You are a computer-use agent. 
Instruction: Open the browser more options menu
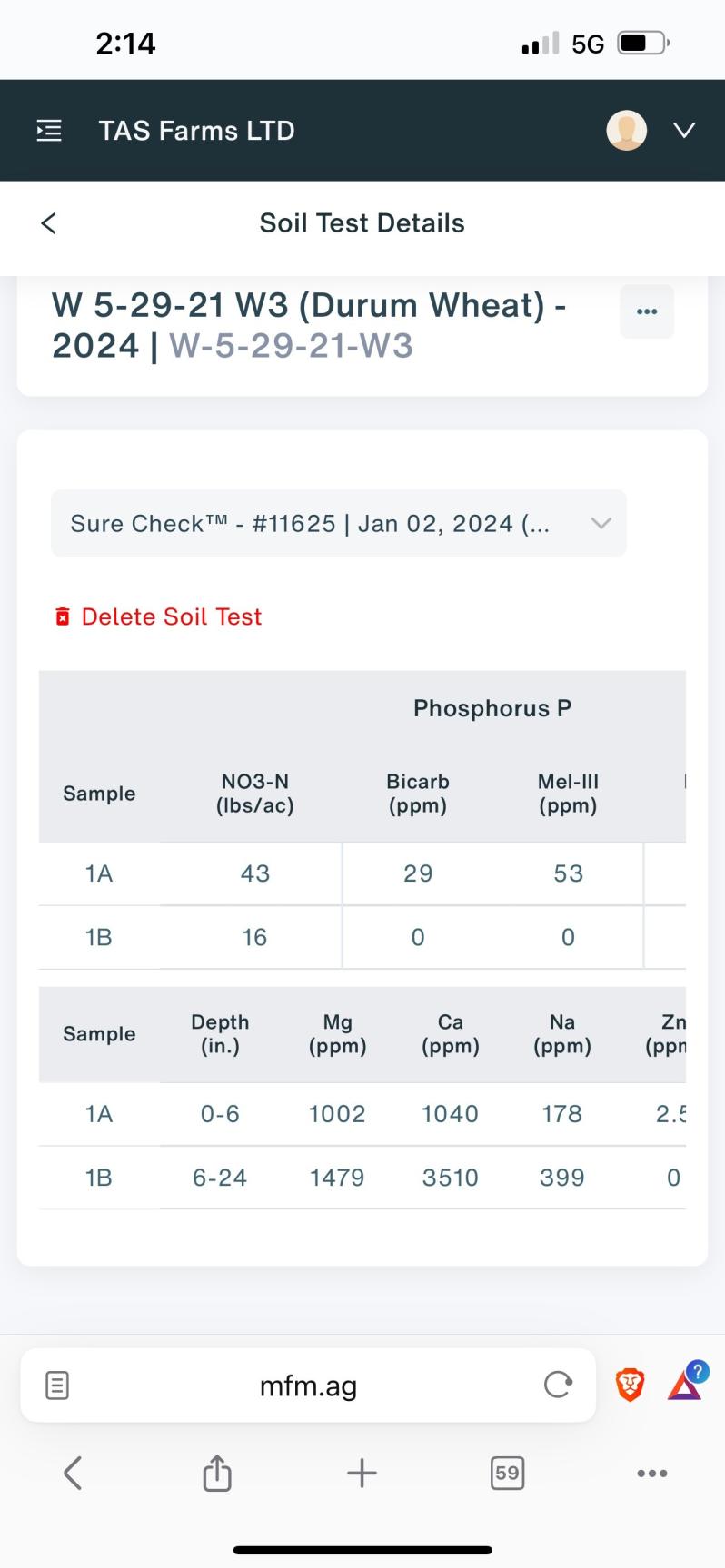[651, 1473]
